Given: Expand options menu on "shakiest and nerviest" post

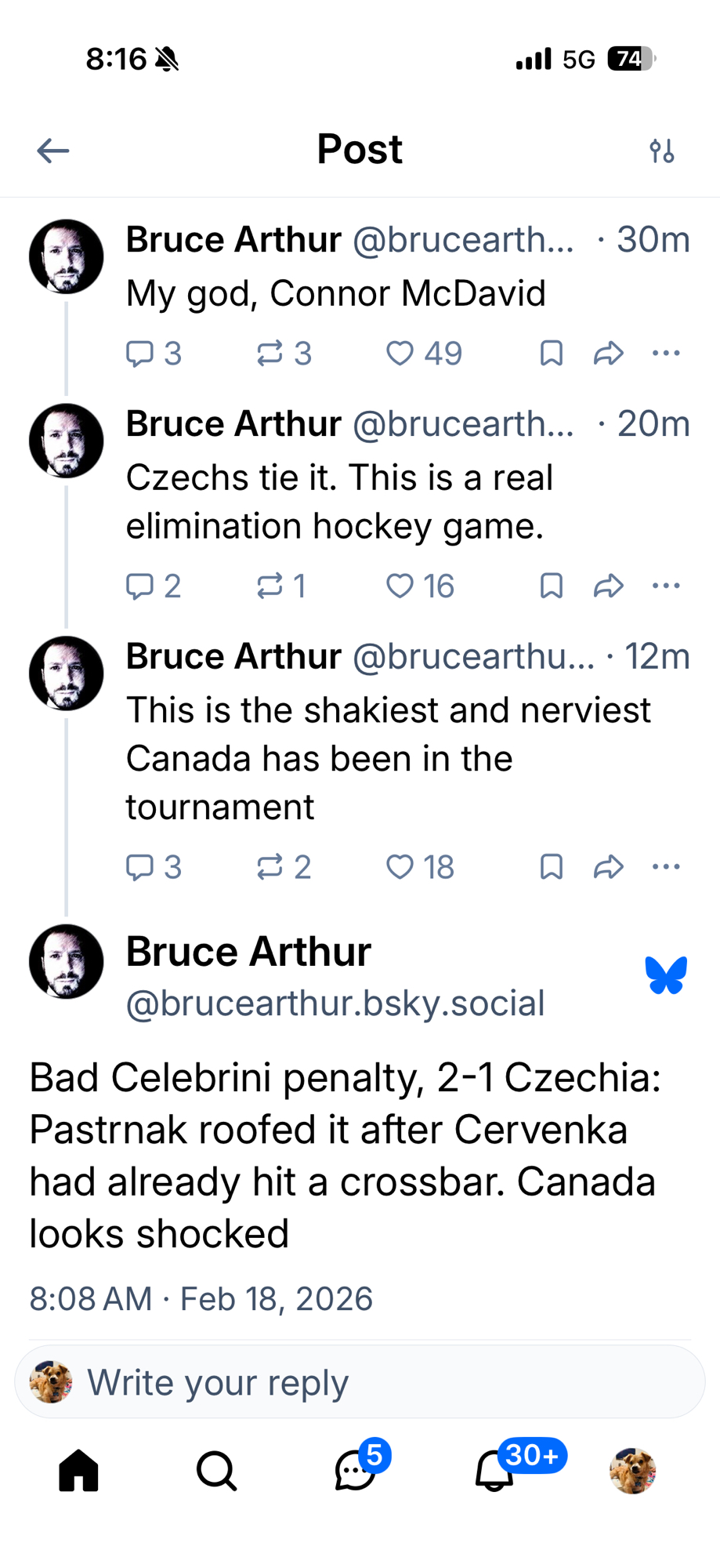Looking at the screenshot, I should (x=666, y=867).
